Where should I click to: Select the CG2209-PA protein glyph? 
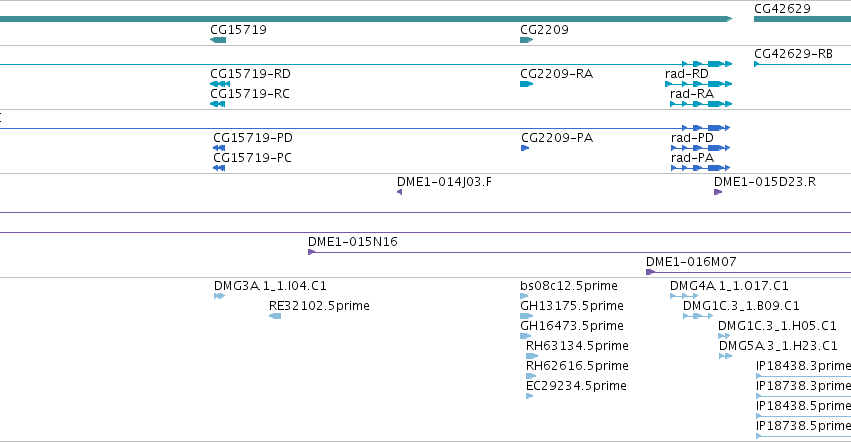[525, 148]
